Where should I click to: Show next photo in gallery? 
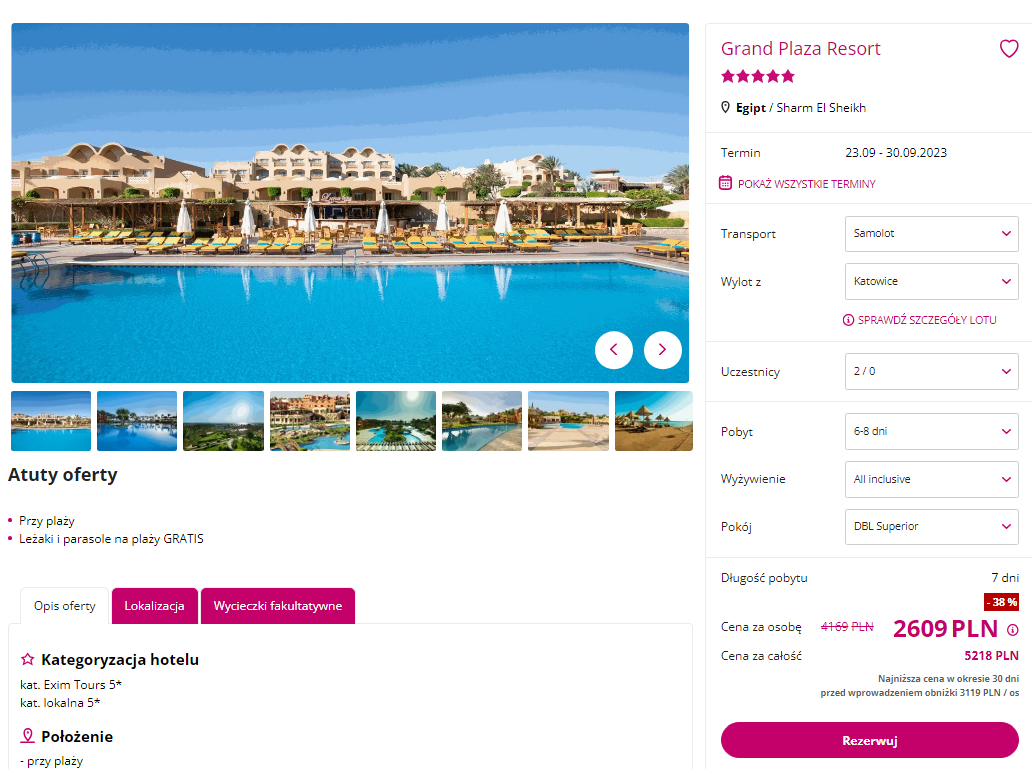coord(662,350)
